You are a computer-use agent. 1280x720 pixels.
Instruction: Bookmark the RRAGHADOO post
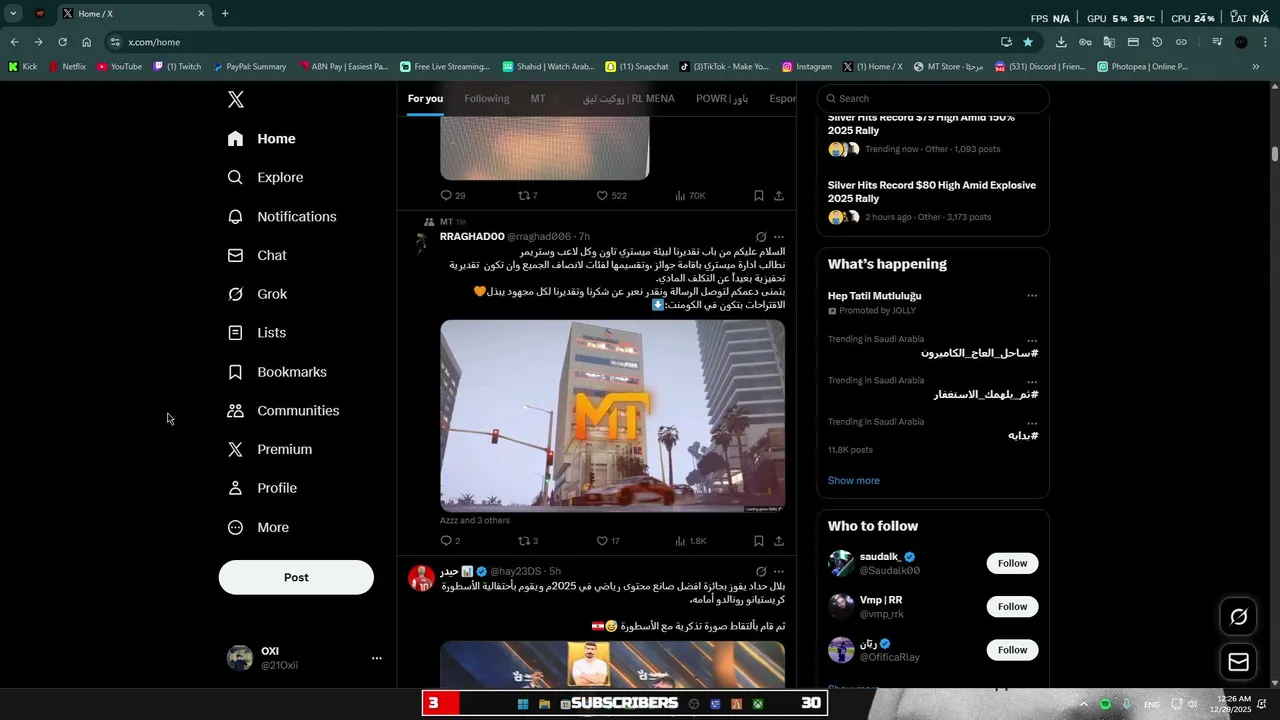pyautogui.click(x=759, y=541)
